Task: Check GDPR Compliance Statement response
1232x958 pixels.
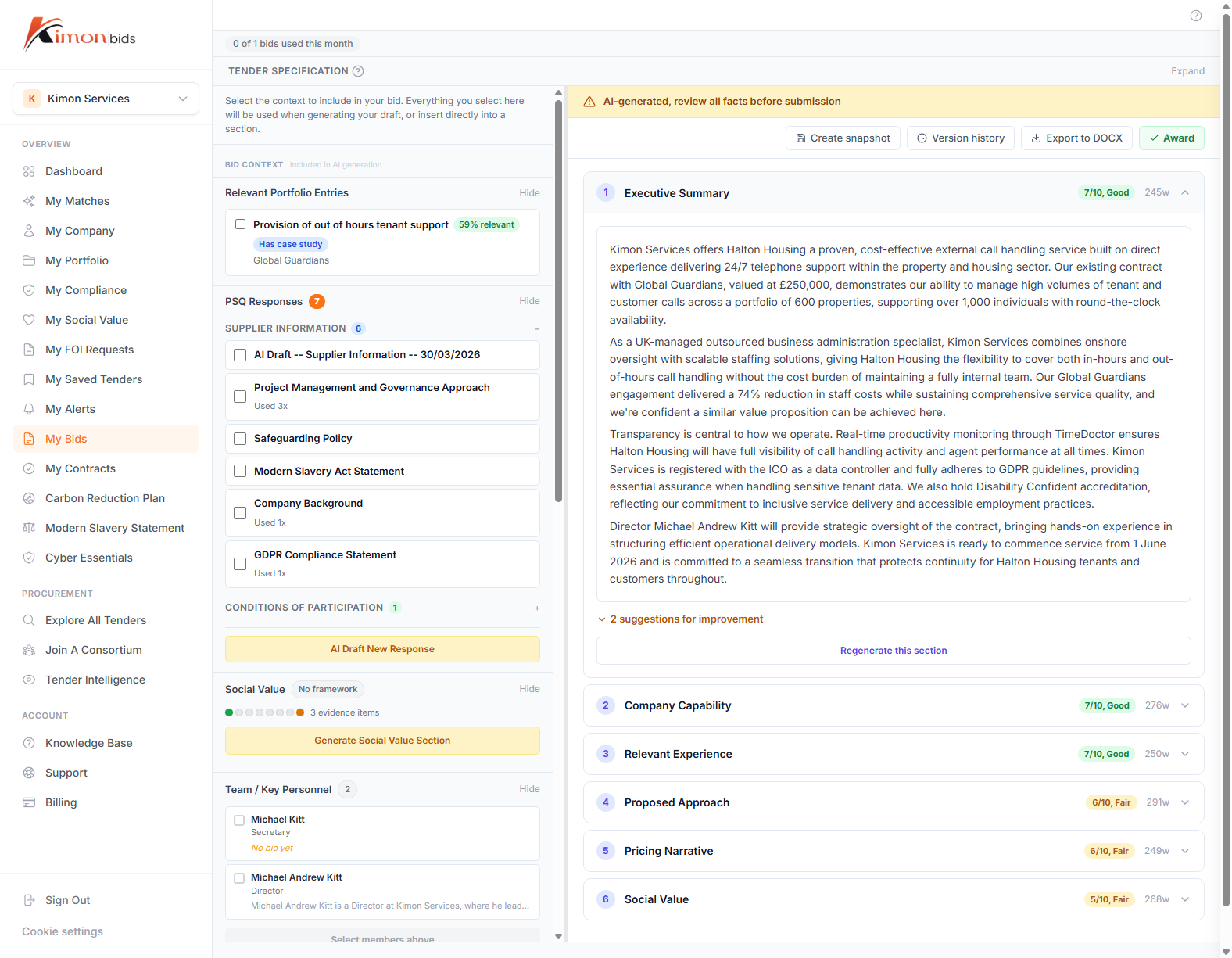Action: (240, 564)
